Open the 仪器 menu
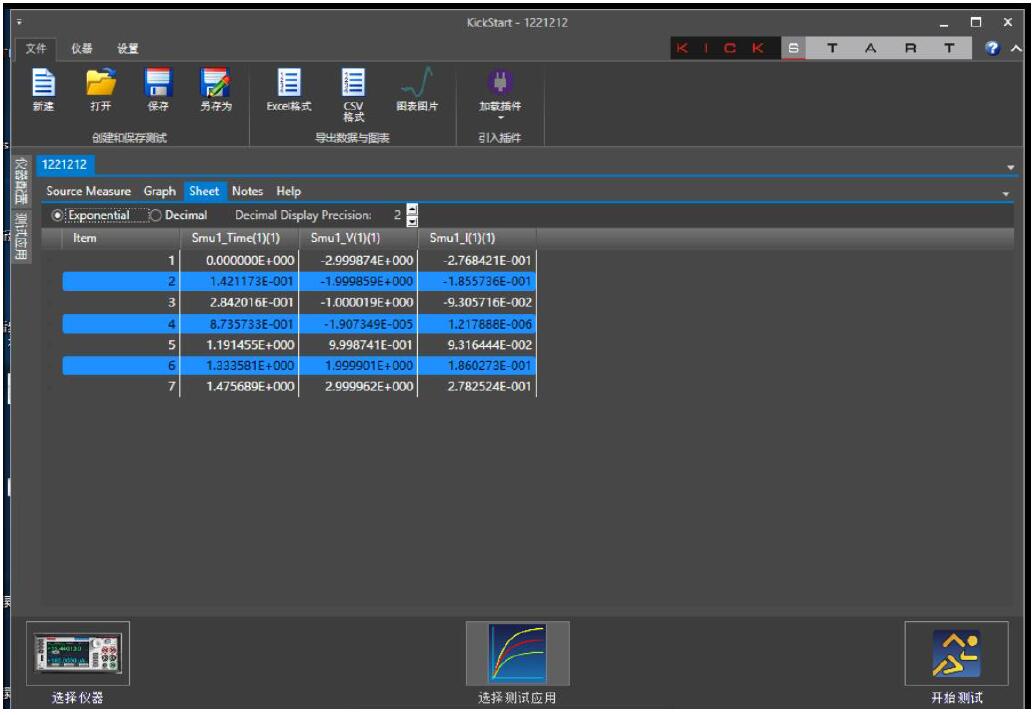1034x715 pixels. pyautogui.click(x=82, y=49)
